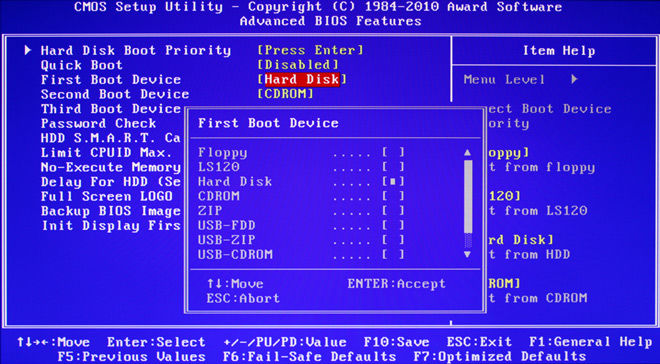Viewport: 660px width, 364px height.
Task: Open the highlighted Hard Disk value
Action: click(x=302, y=79)
